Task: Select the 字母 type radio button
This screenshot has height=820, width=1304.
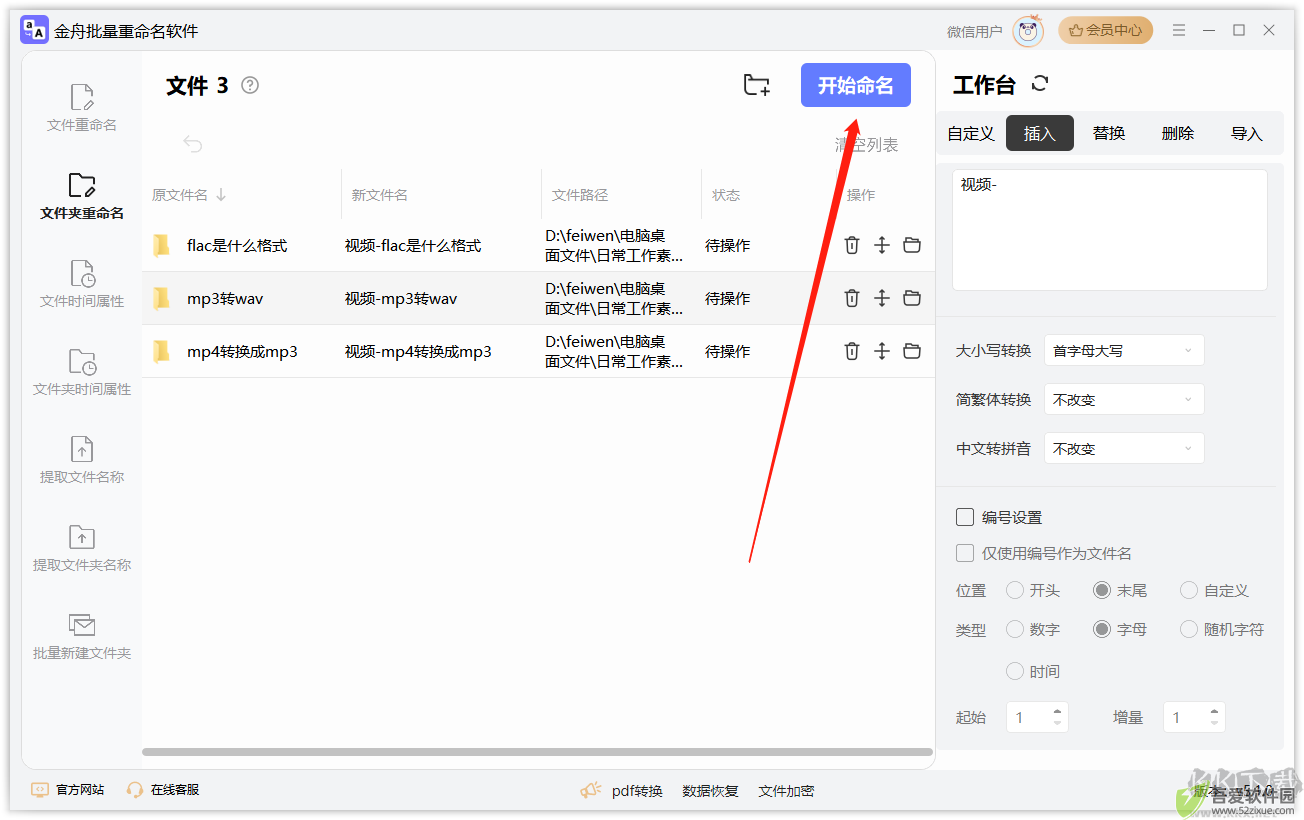Action: point(1102,629)
